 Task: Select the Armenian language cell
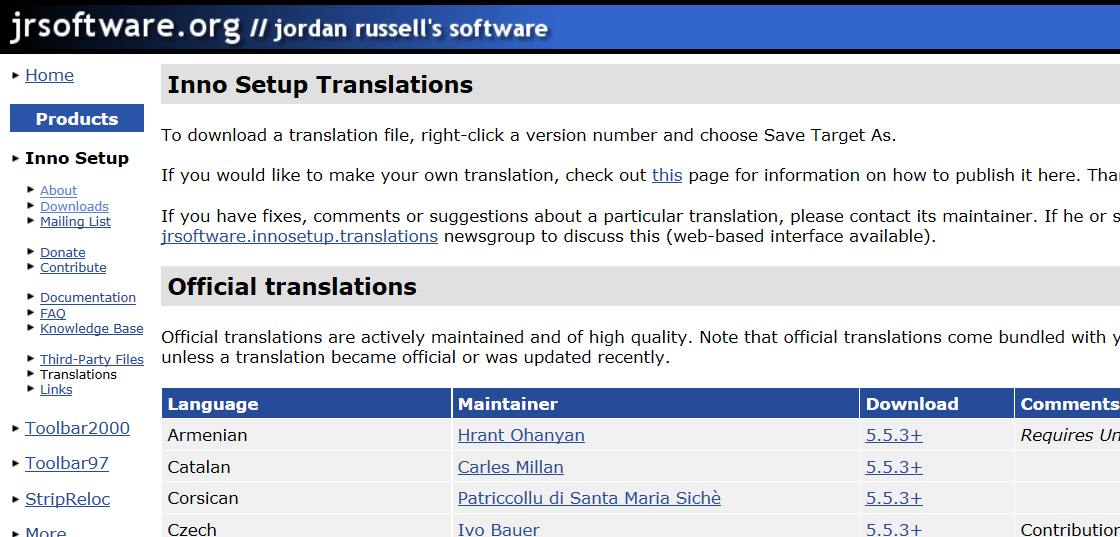tap(306, 435)
